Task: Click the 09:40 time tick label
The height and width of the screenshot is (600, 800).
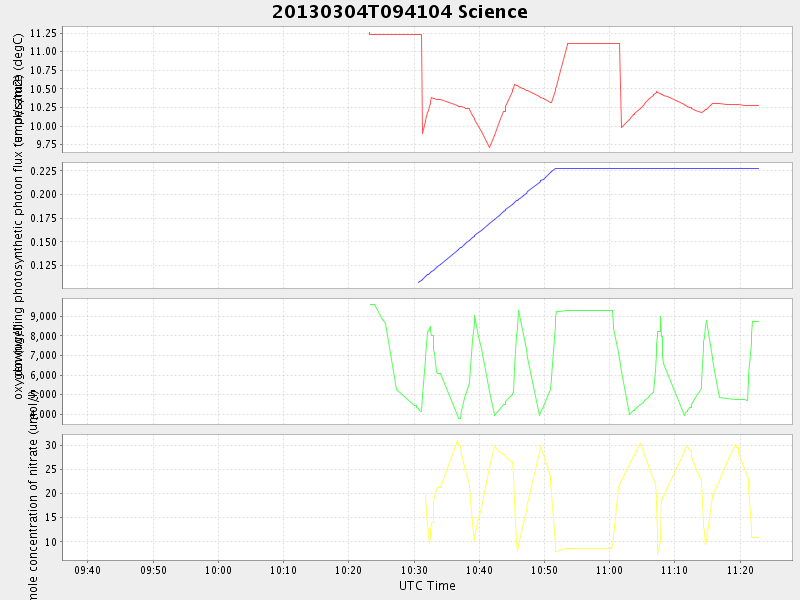Action: tap(88, 570)
